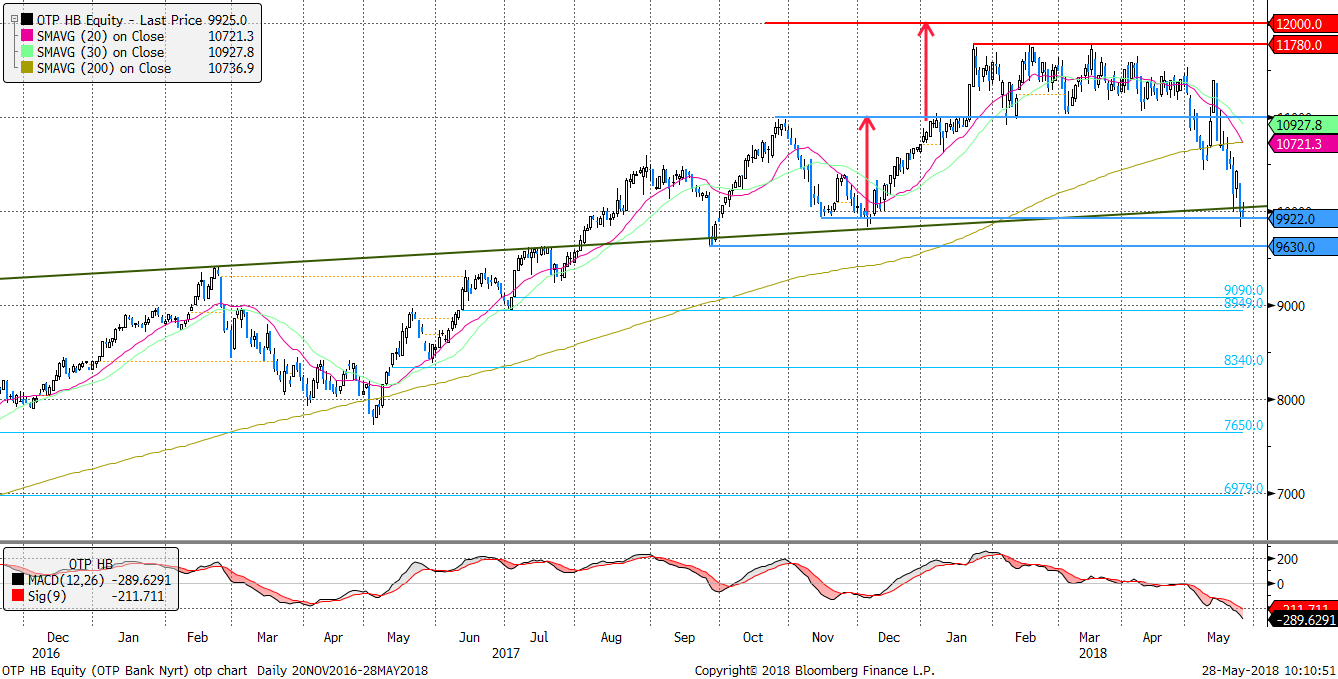Click the Feb 2018 label on time axis
1338x679 pixels.
1025,636
